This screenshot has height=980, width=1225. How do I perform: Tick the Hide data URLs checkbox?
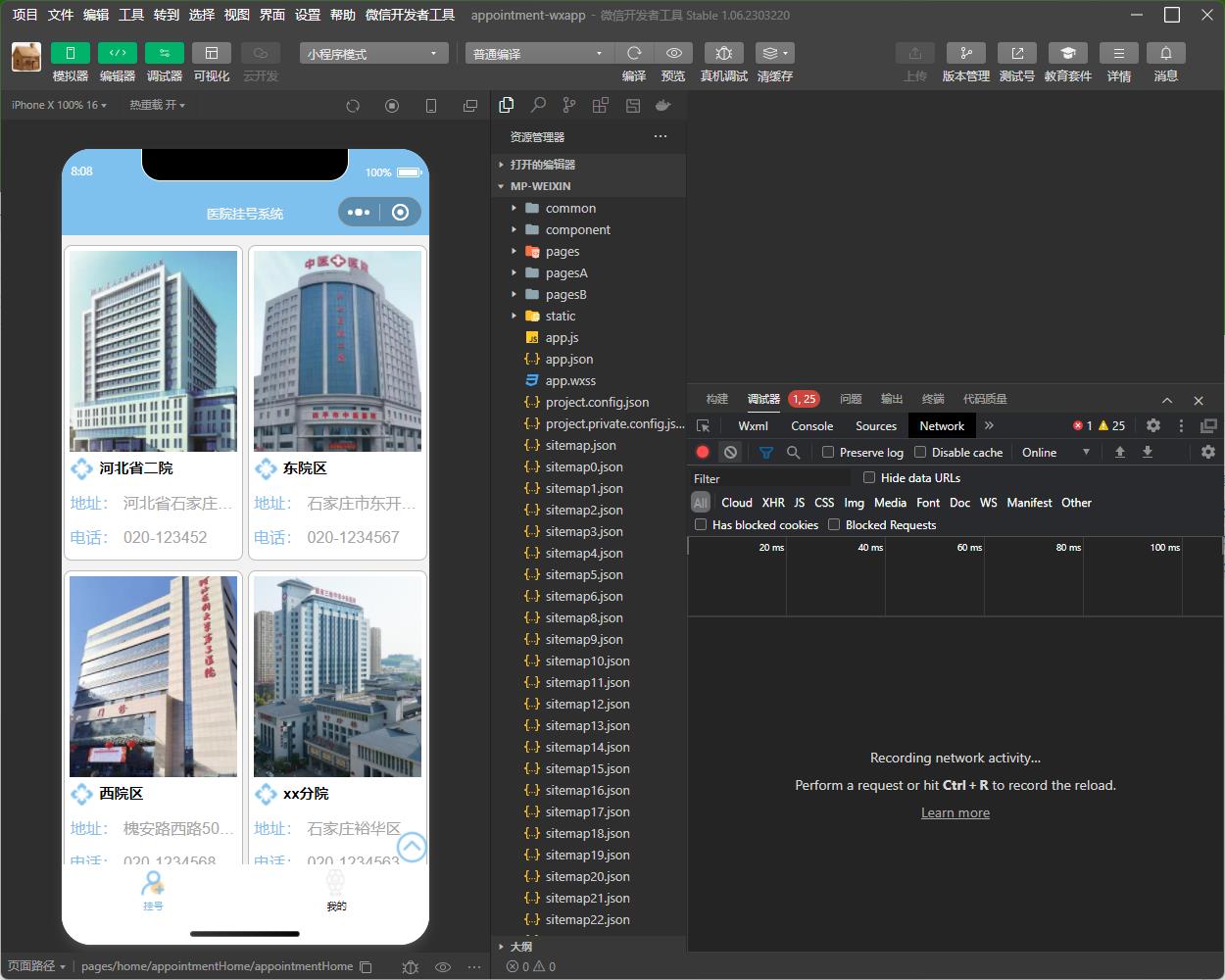click(869, 477)
